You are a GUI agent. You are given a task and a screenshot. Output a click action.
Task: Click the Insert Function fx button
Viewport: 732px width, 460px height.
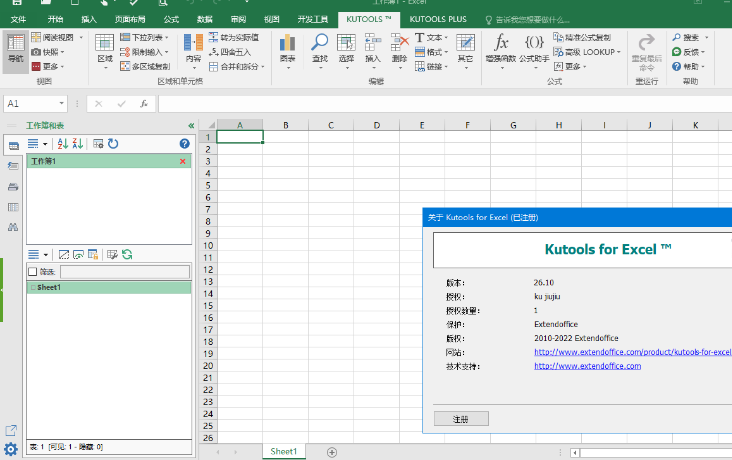tap(144, 104)
